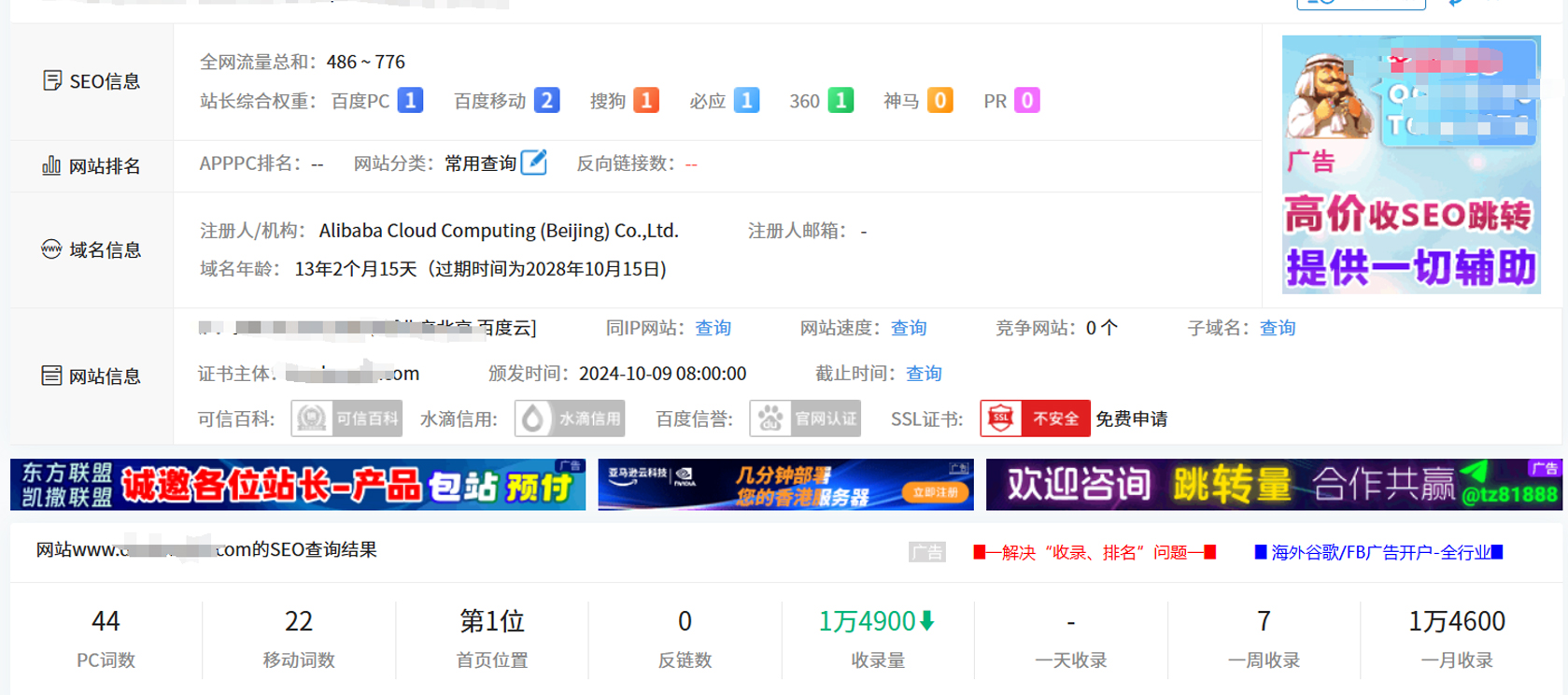Viewport: 1568px width, 695px height.
Task: Click the gray 广告 label tag
Action: [926, 552]
